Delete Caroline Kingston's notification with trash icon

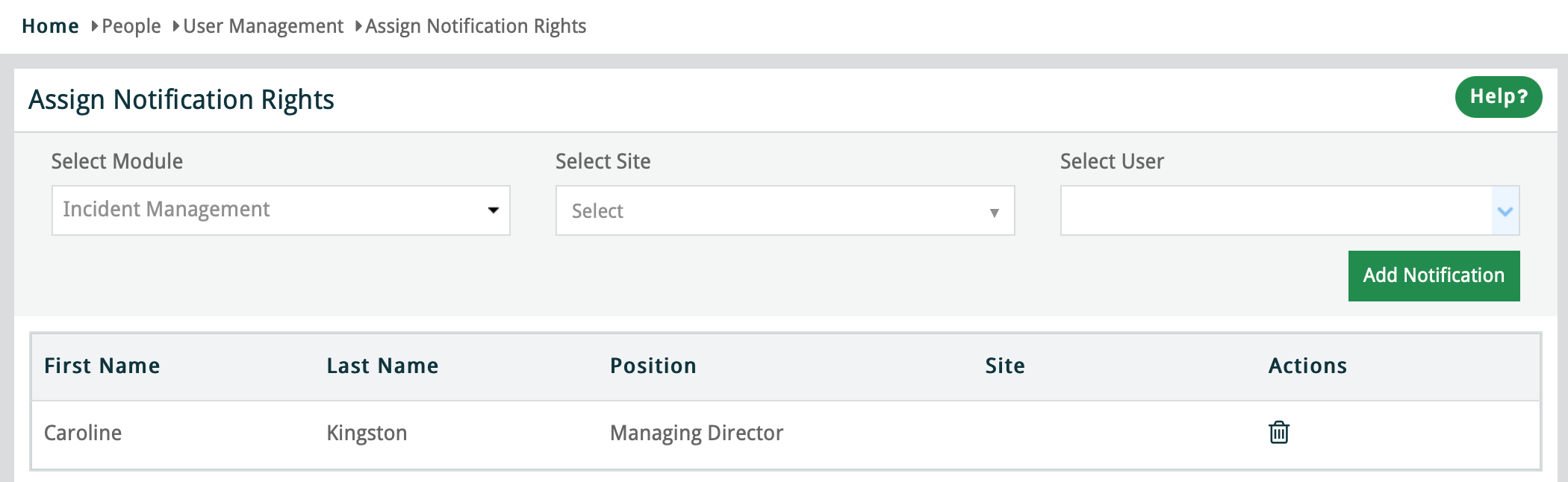click(1278, 433)
